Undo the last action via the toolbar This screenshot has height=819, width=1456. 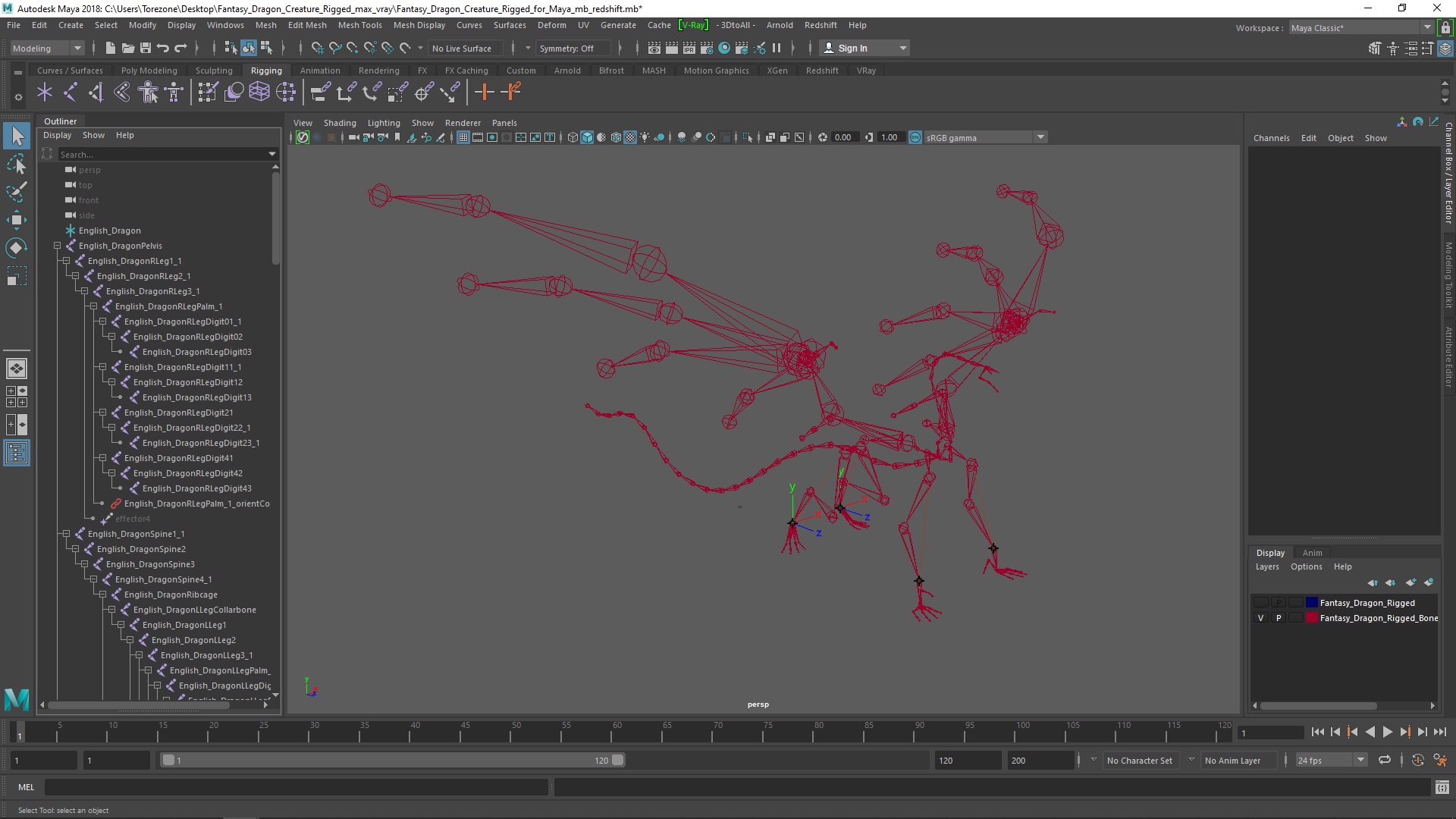162,48
